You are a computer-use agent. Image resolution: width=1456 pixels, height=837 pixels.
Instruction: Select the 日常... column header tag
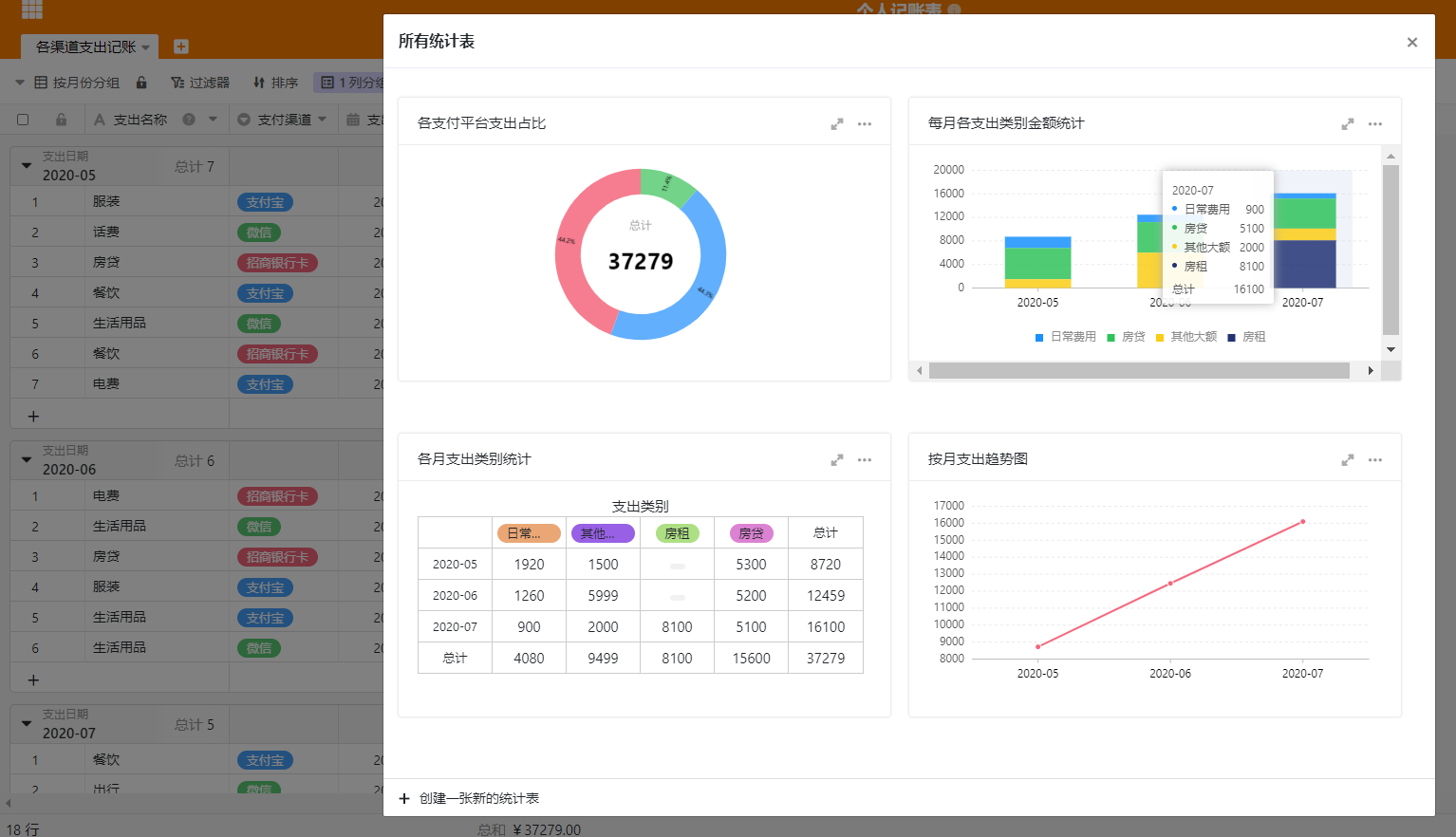click(x=529, y=533)
